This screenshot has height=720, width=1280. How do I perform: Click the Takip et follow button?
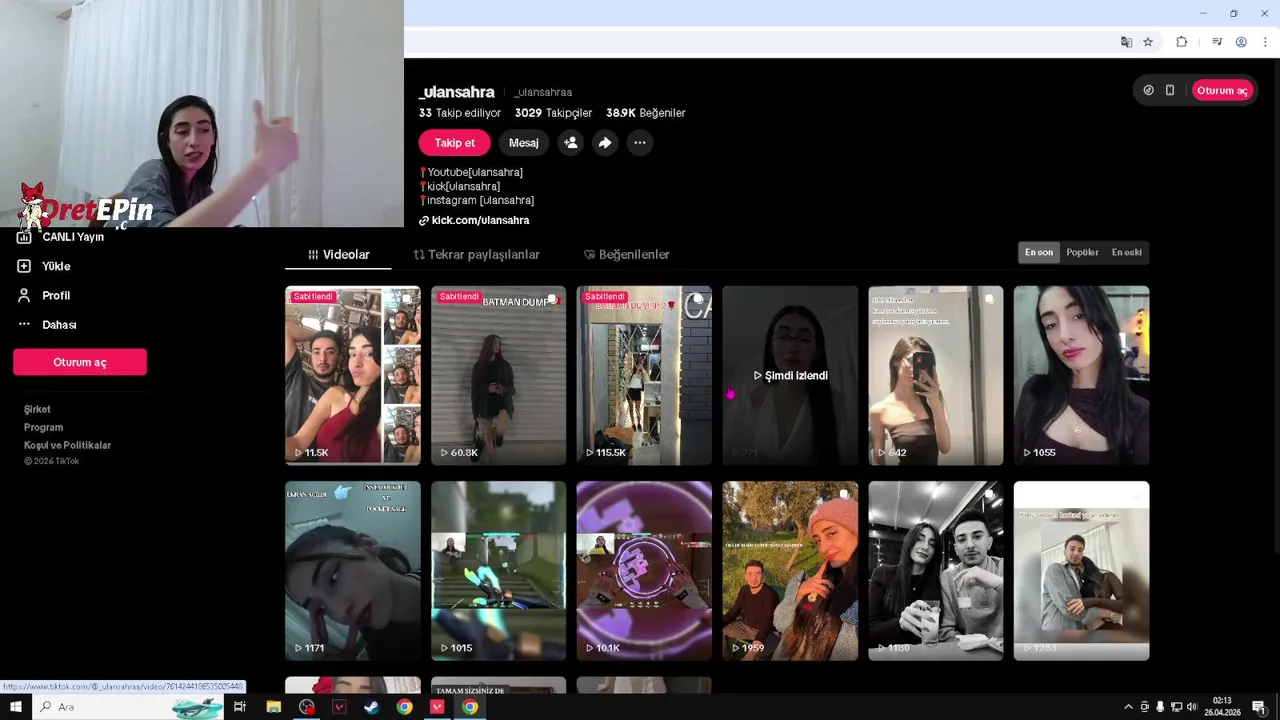click(x=454, y=143)
